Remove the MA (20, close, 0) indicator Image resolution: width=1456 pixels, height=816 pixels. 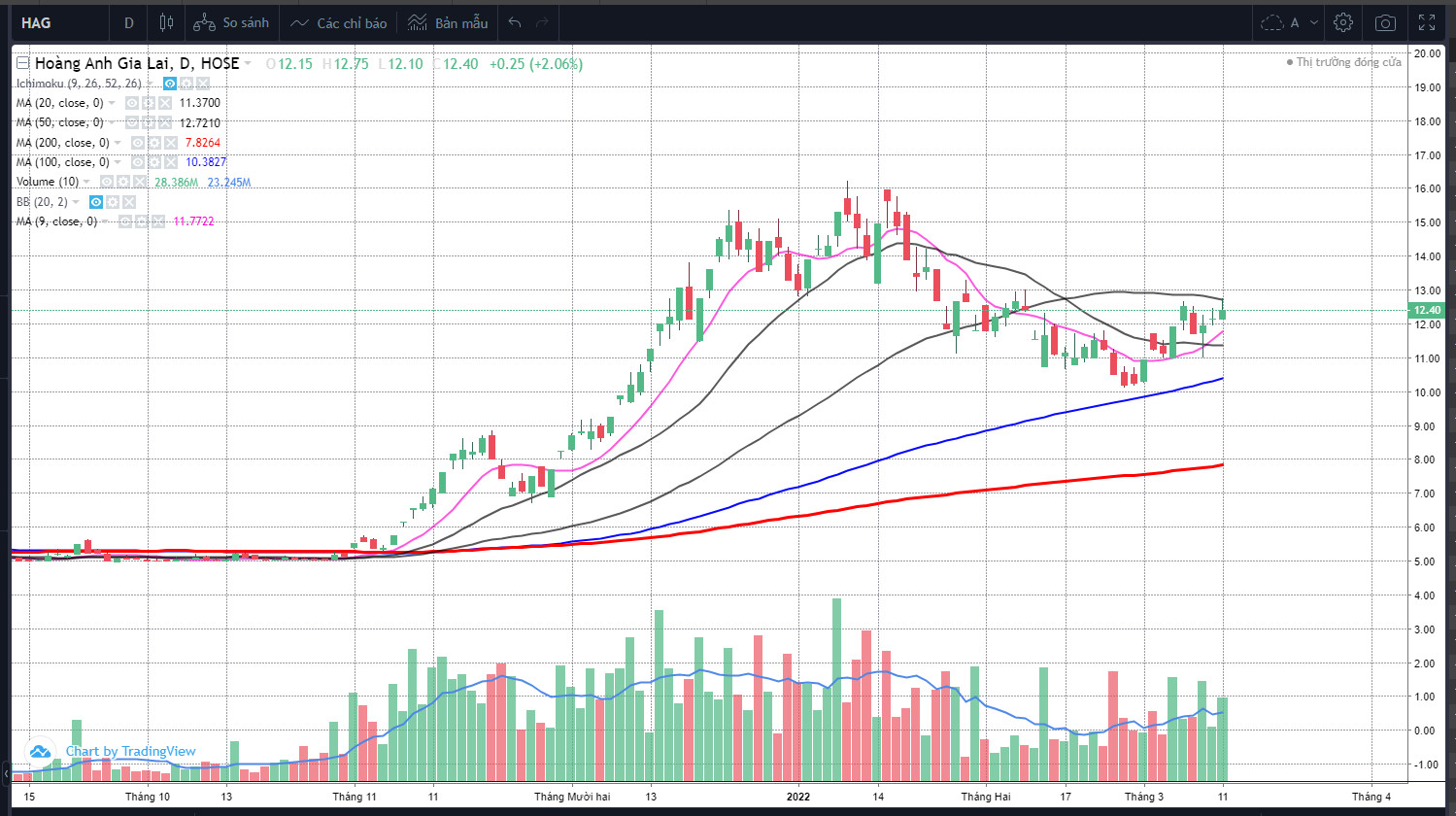[x=165, y=103]
